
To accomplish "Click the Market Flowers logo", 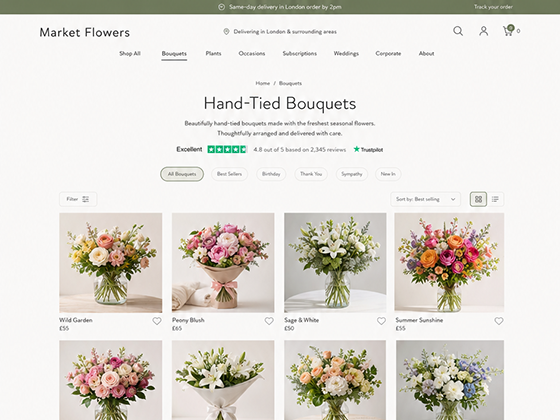I will click(85, 32).
